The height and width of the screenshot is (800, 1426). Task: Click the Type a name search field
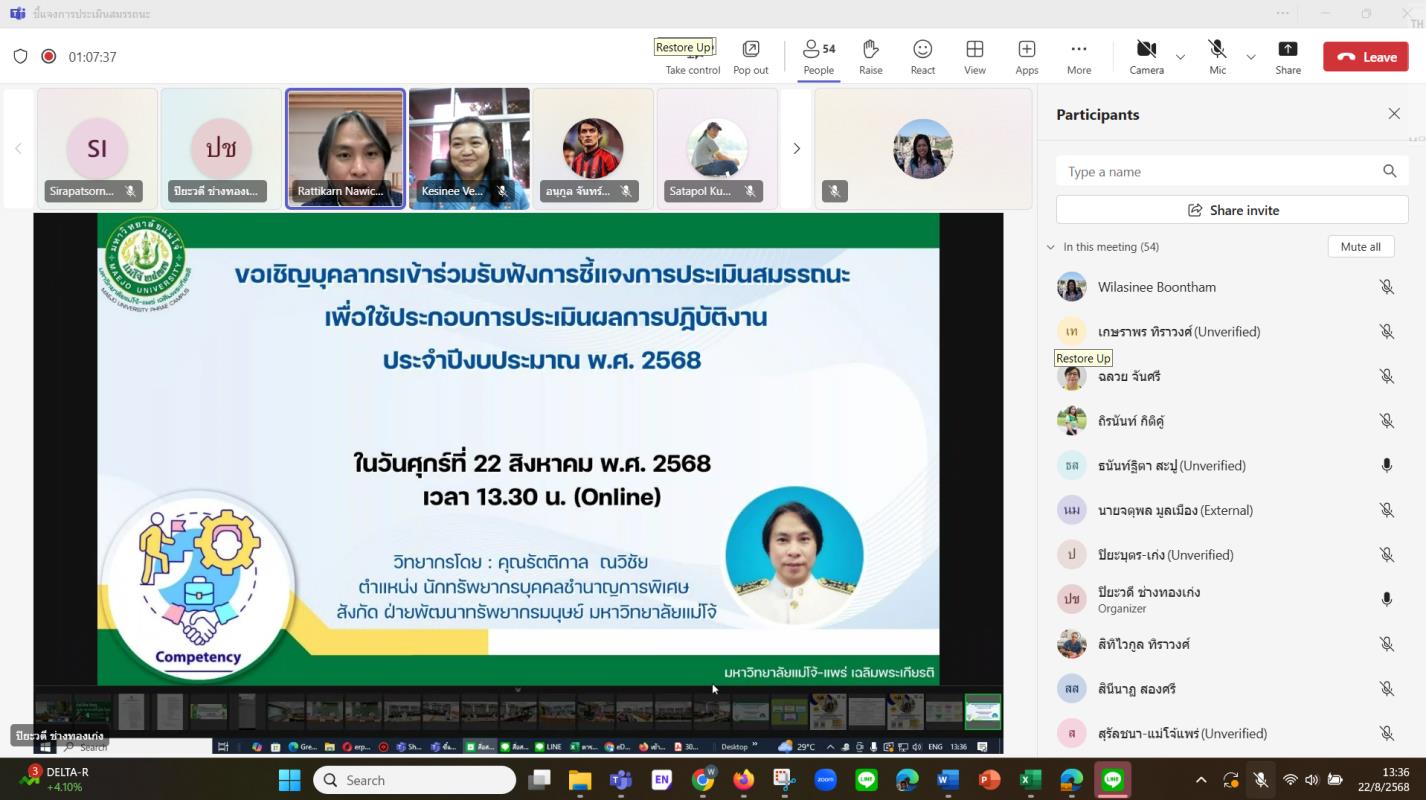pyautogui.click(x=1220, y=172)
